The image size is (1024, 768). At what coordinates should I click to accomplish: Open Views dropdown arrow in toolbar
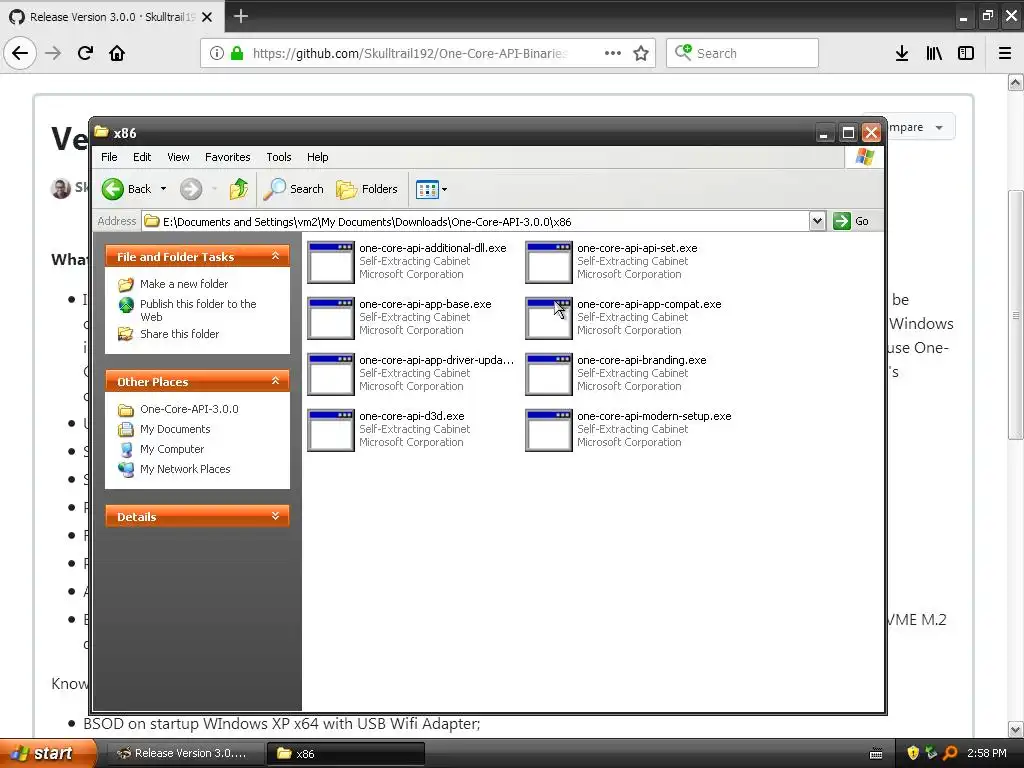coord(445,189)
